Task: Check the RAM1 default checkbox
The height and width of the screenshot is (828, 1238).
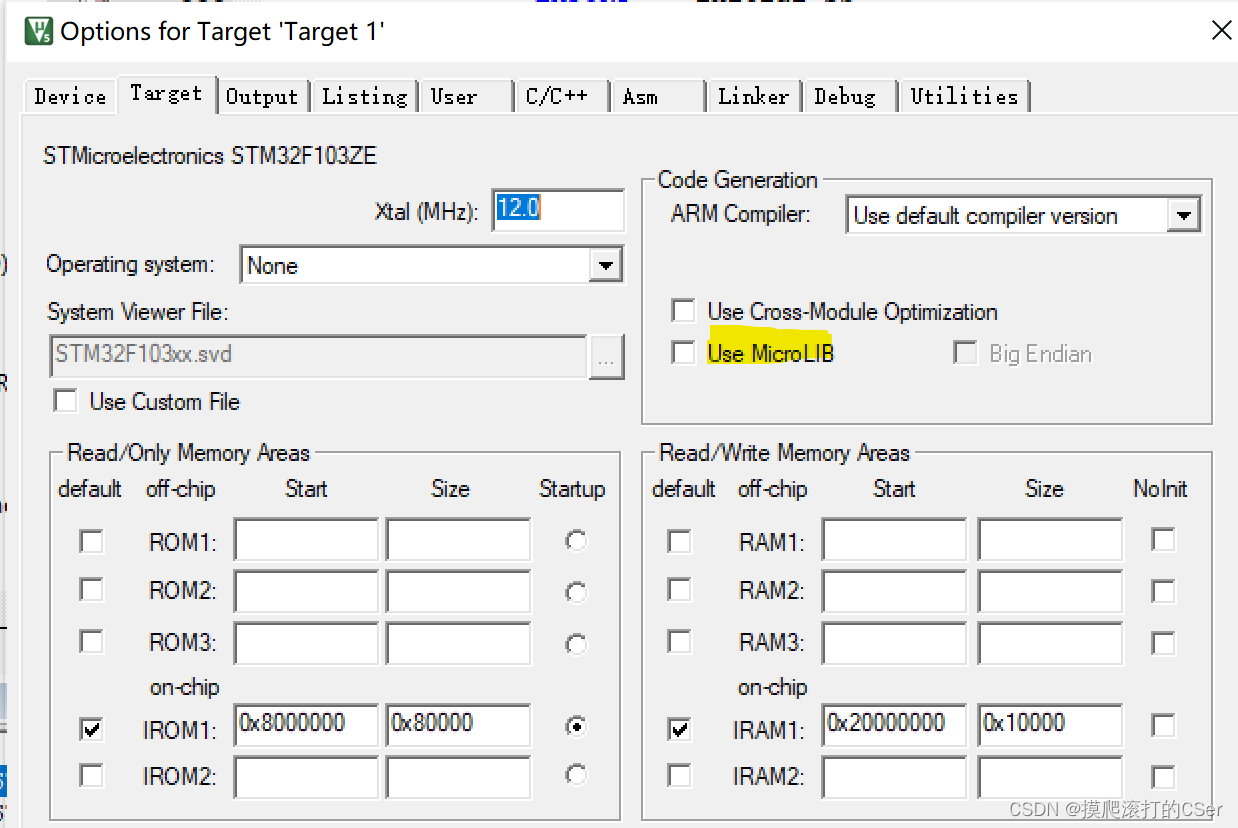Action: click(x=679, y=542)
